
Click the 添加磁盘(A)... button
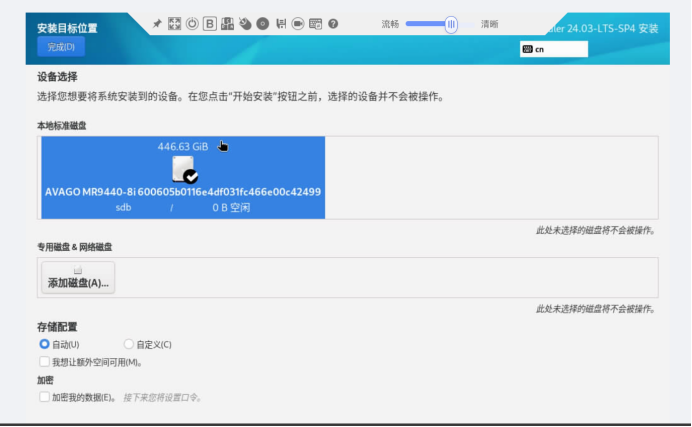[x=78, y=277]
